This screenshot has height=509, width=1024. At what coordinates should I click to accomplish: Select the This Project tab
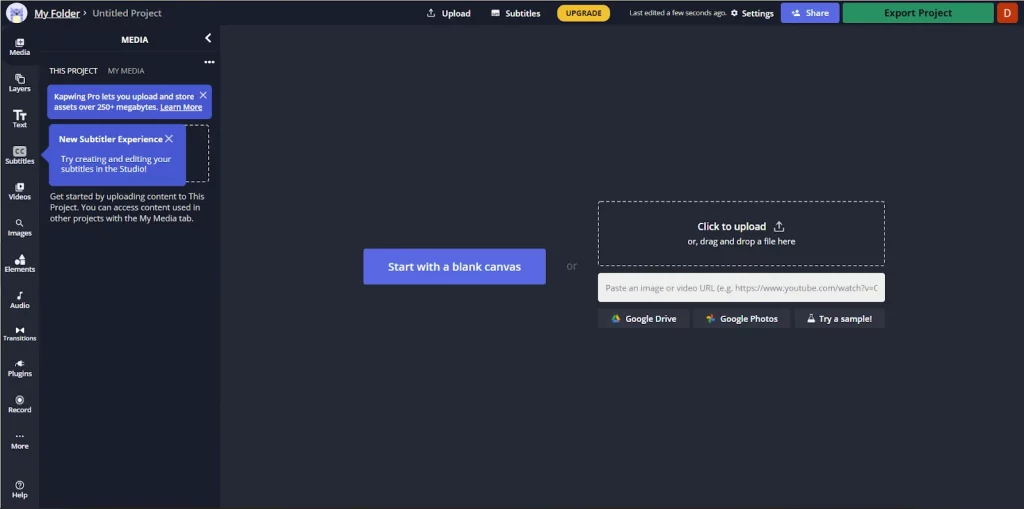[x=74, y=71]
